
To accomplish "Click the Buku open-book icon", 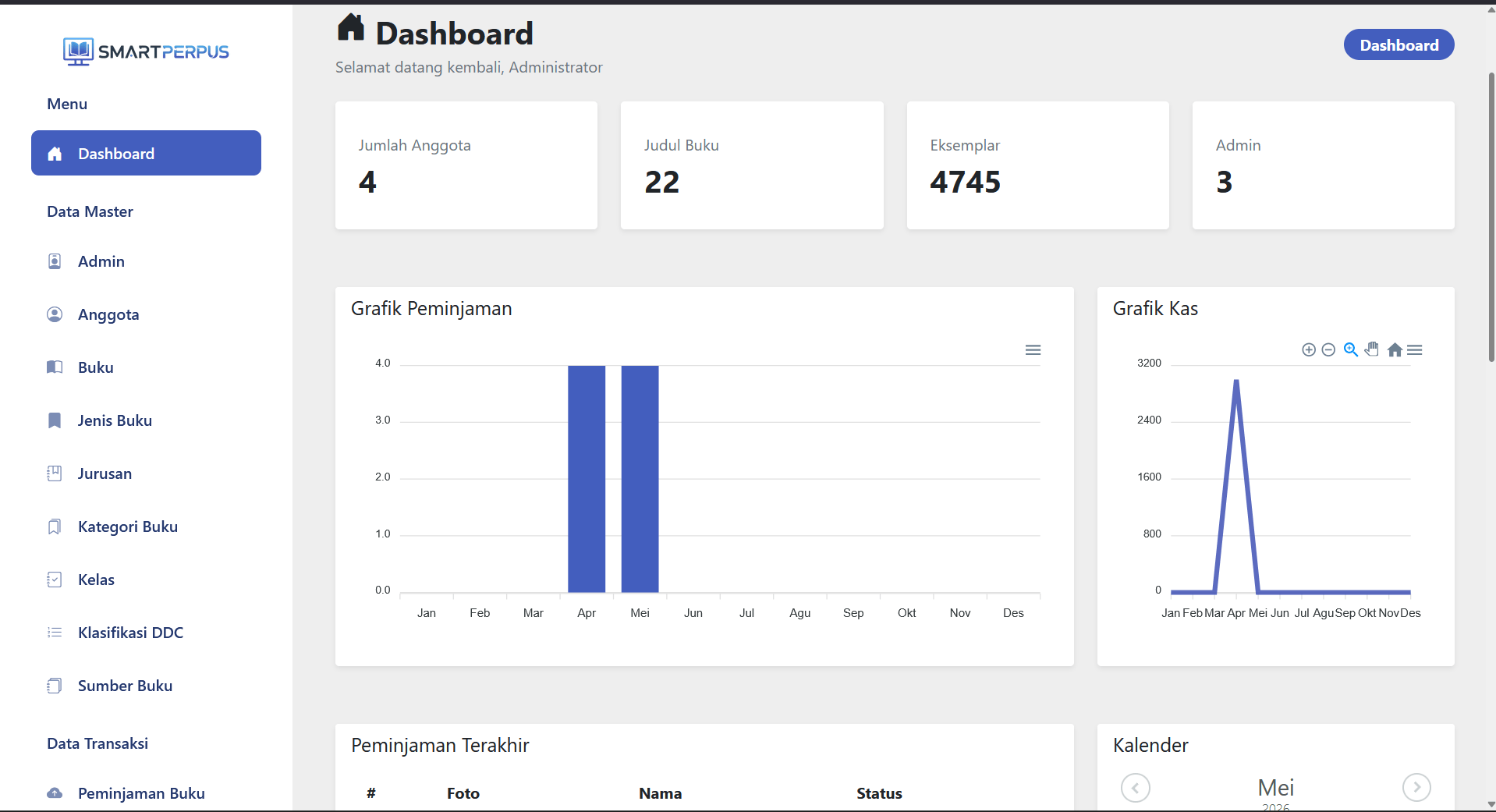I will pos(55,367).
